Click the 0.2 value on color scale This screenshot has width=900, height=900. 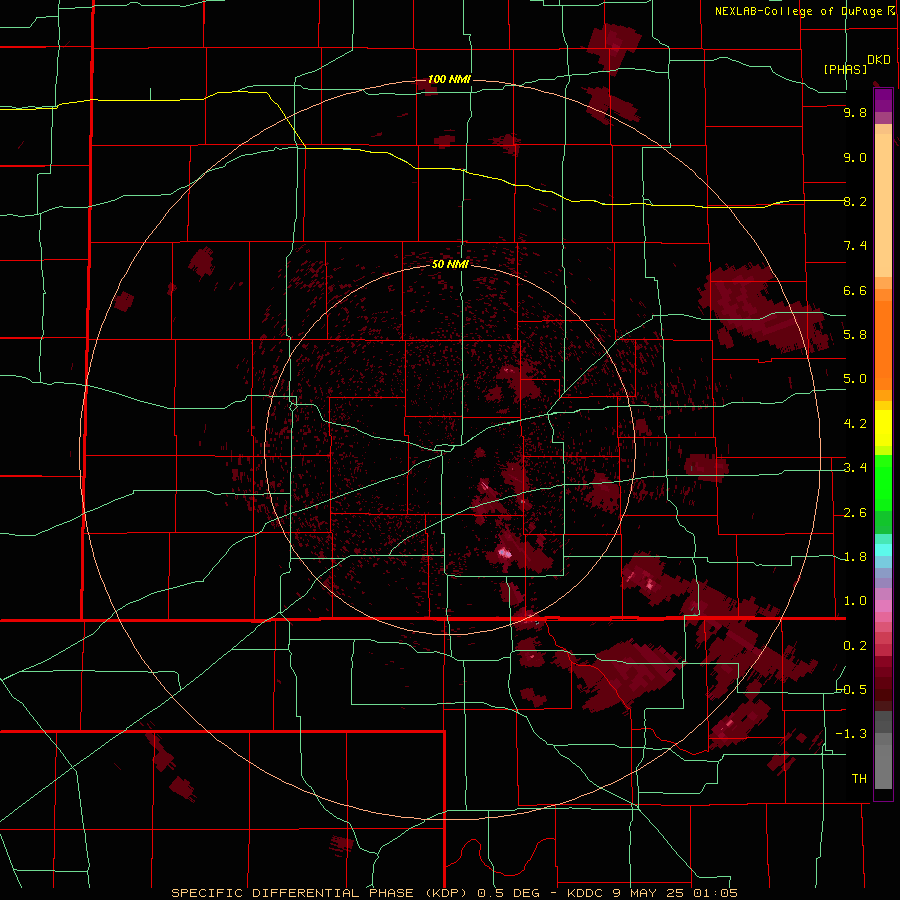pyautogui.click(x=855, y=646)
